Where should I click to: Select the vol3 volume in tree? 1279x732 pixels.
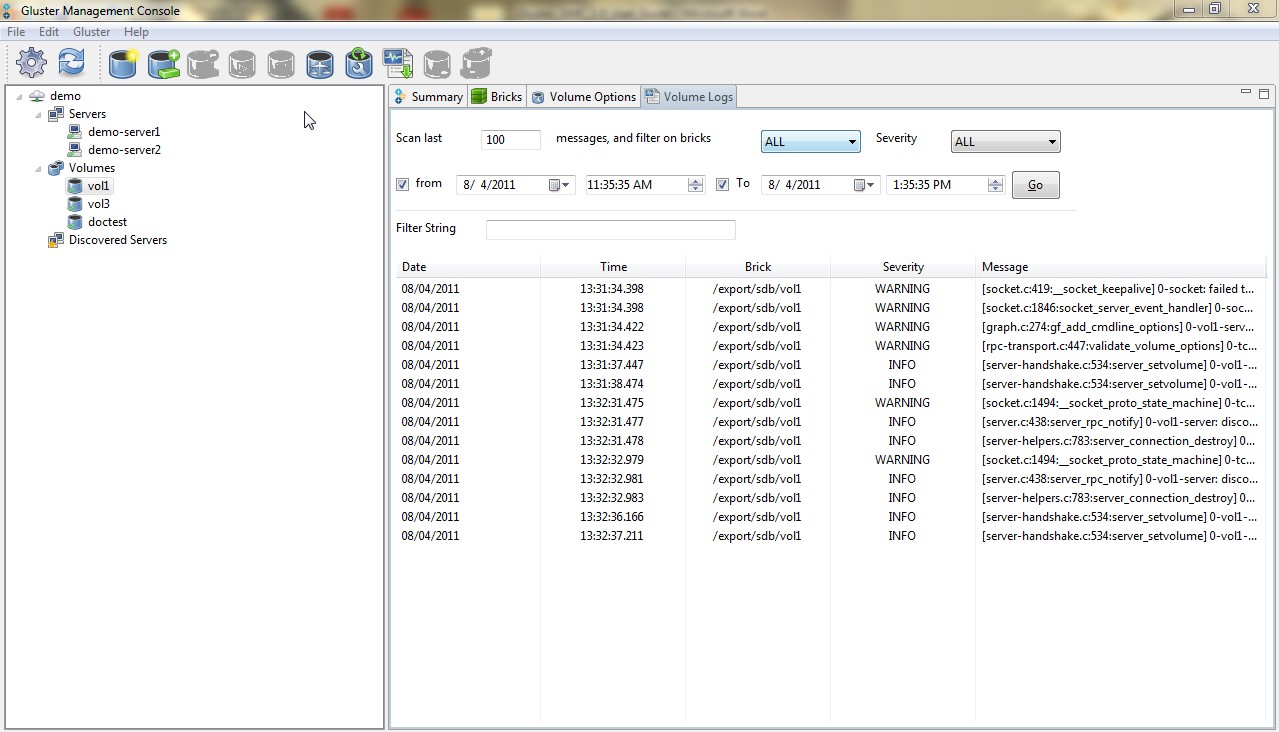pyautogui.click(x=98, y=204)
